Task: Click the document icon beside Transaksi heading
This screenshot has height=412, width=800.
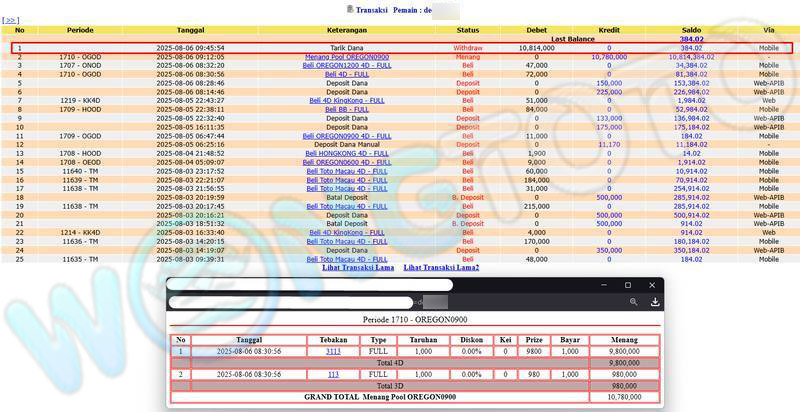Action: (350, 9)
